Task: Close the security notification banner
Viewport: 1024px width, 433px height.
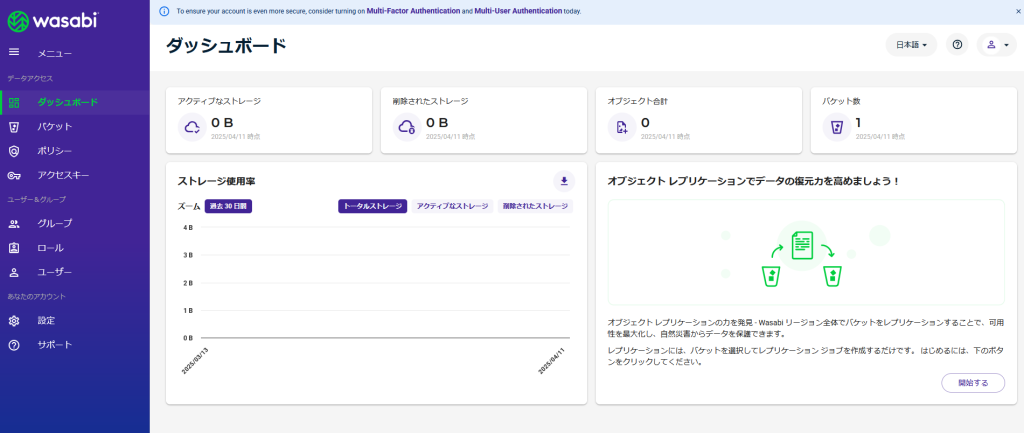Action: [1019, 11]
